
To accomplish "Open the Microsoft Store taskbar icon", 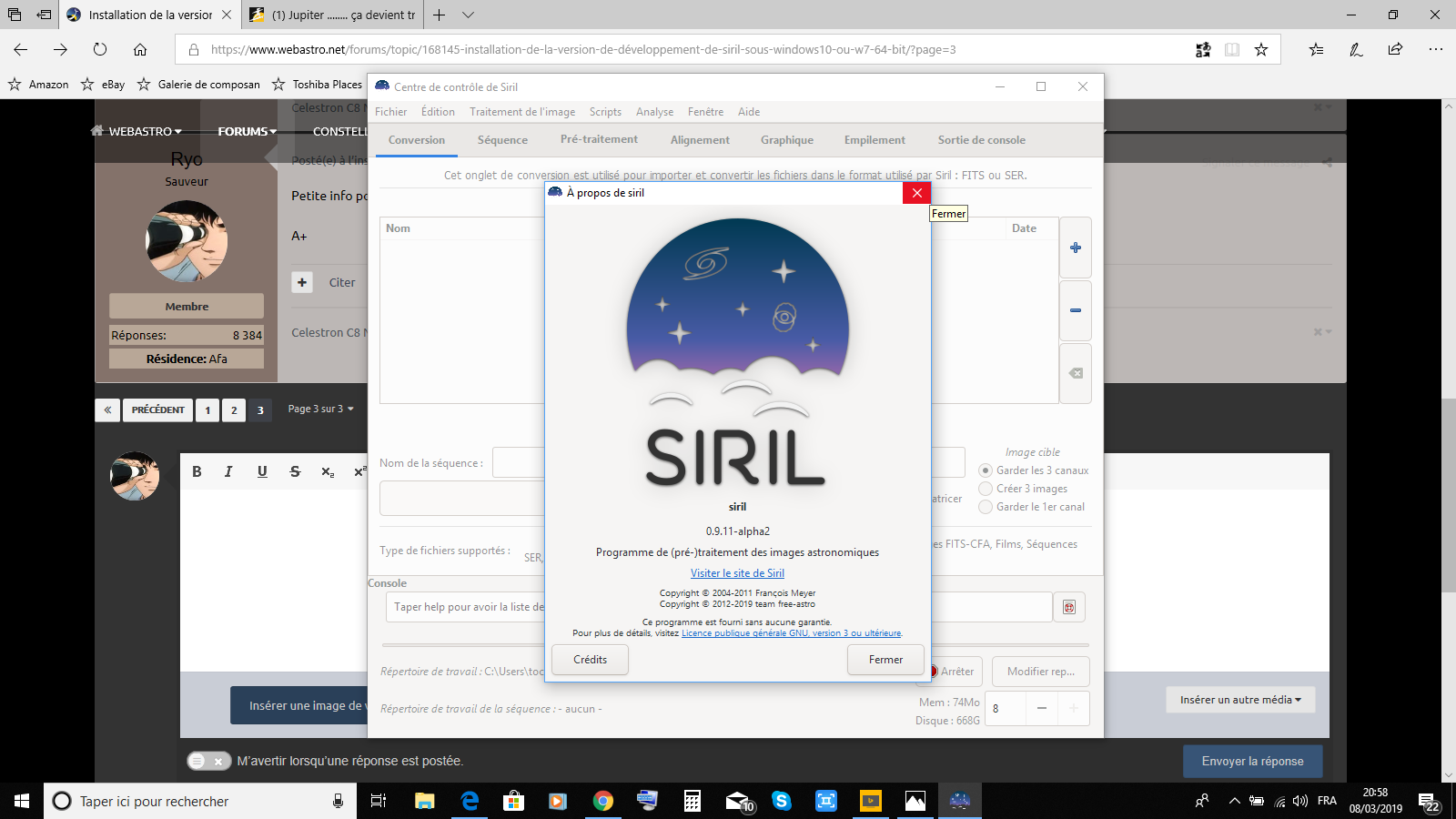I will tap(514, 801).
